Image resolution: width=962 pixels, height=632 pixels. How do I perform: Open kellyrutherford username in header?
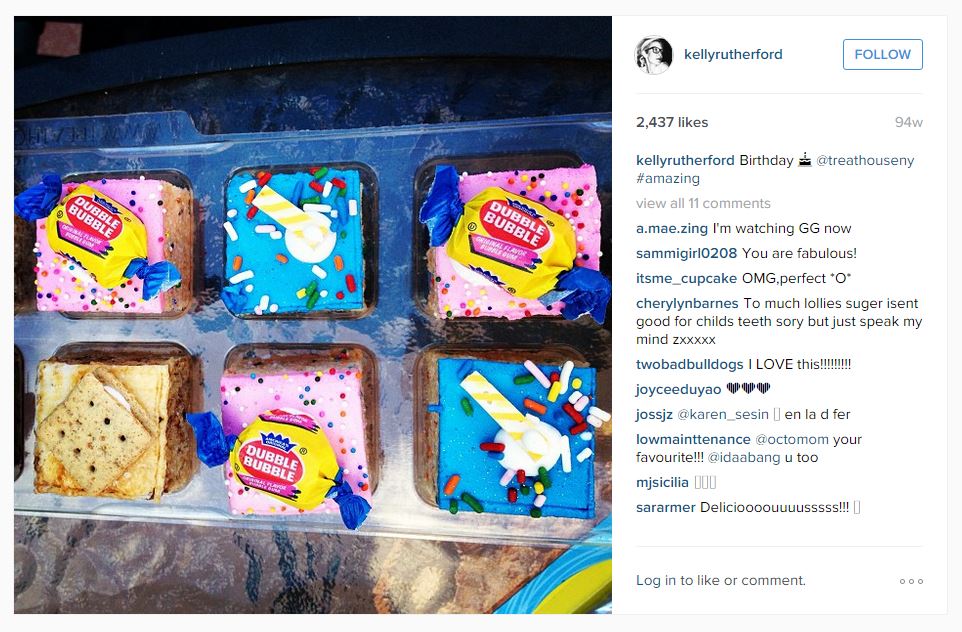pos(733,54)
